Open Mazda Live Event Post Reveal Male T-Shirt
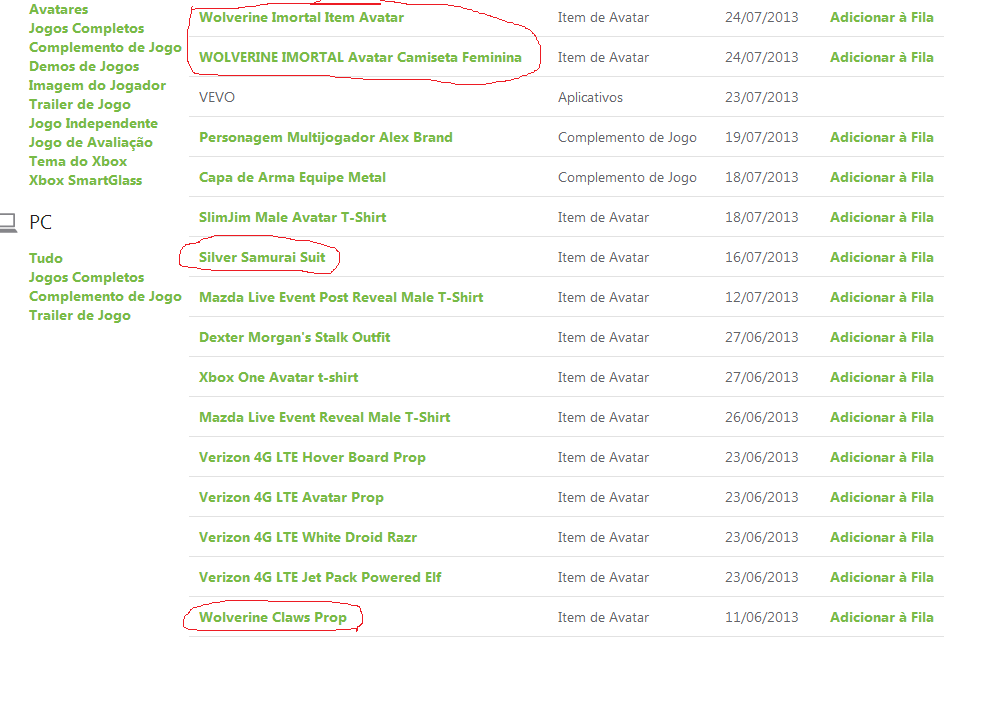The width and height of the screenshot is (988, 702). point(341,297)
